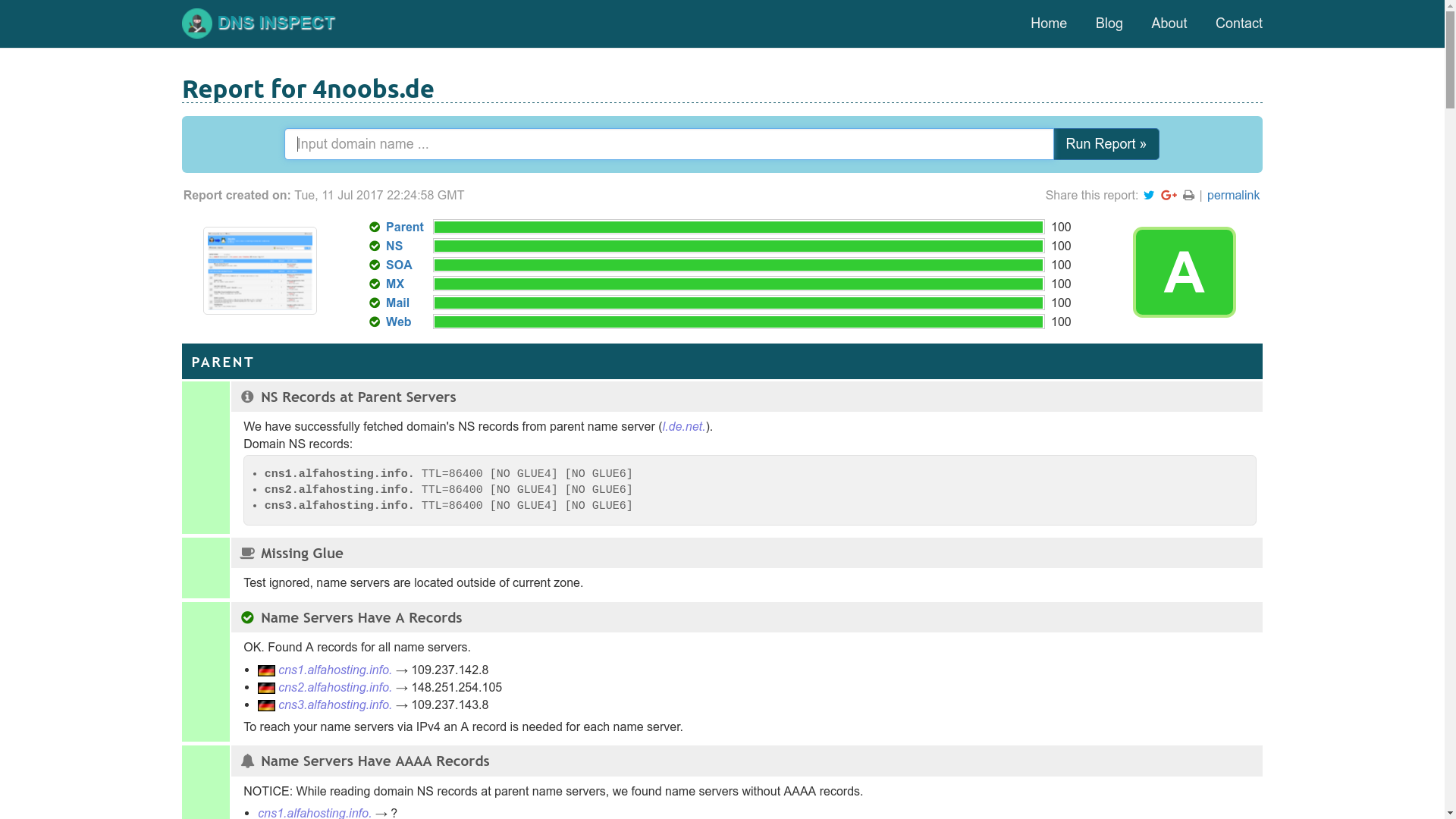Jump to the SOA section link
This screenshot has width=1456, height=819.
coord(399,265)
